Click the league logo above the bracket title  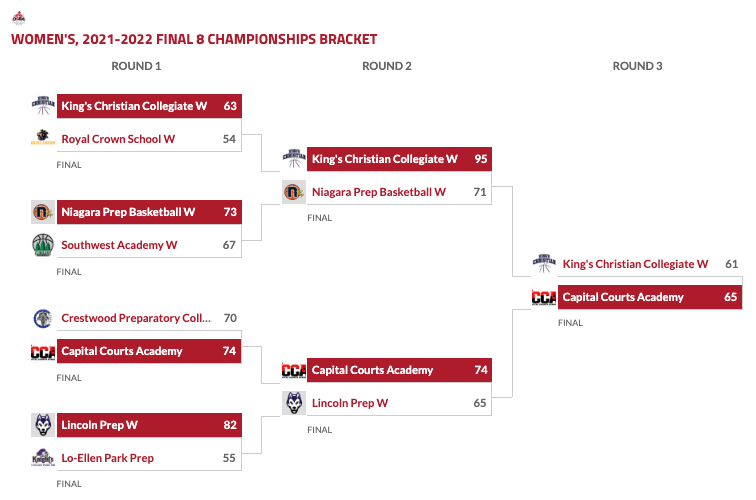click(19, 17)
